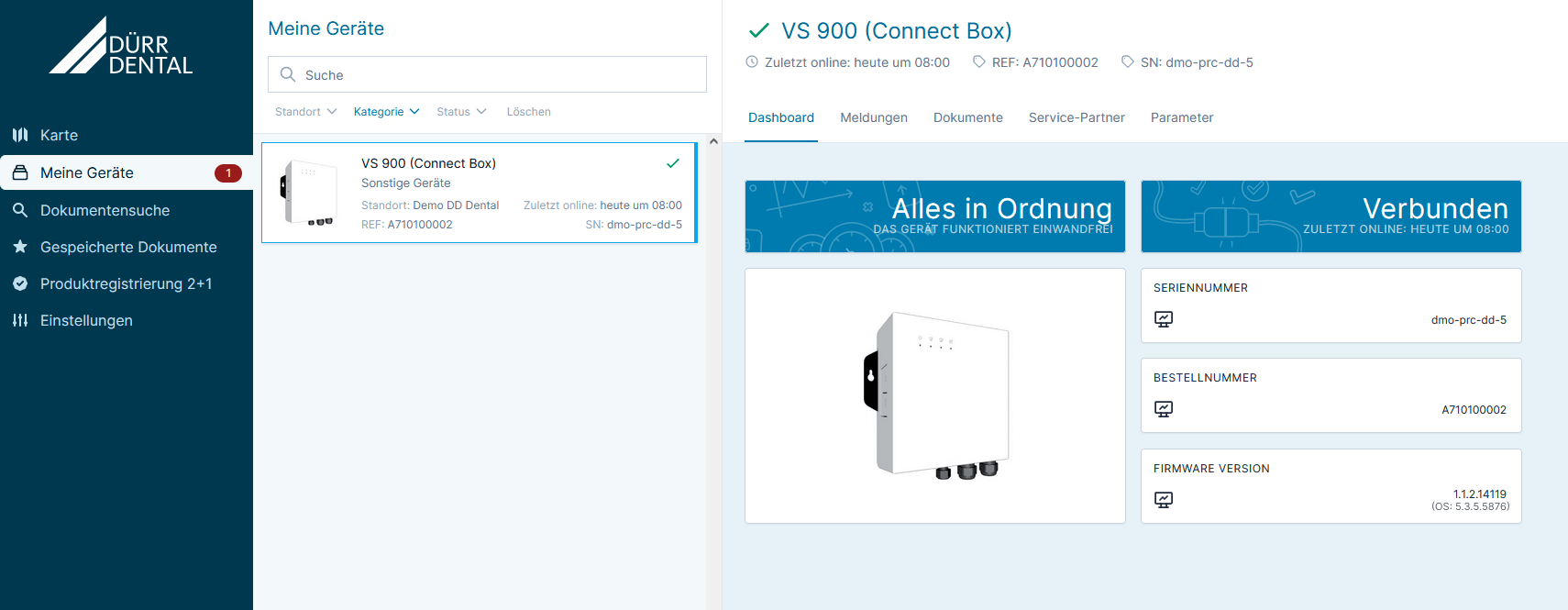Open Dokumentensuche in the sidebar

(127, 210)
